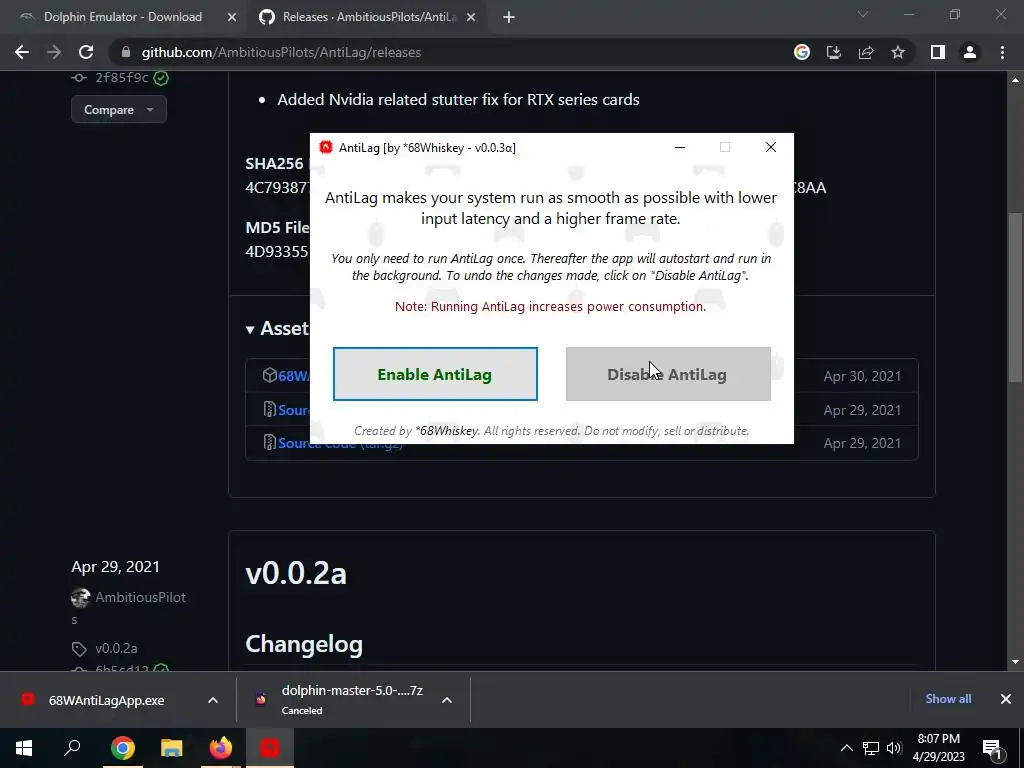Screen dimensions: 1024x768
Task: Click Disable AntiLag button
Action: (668, 374)
